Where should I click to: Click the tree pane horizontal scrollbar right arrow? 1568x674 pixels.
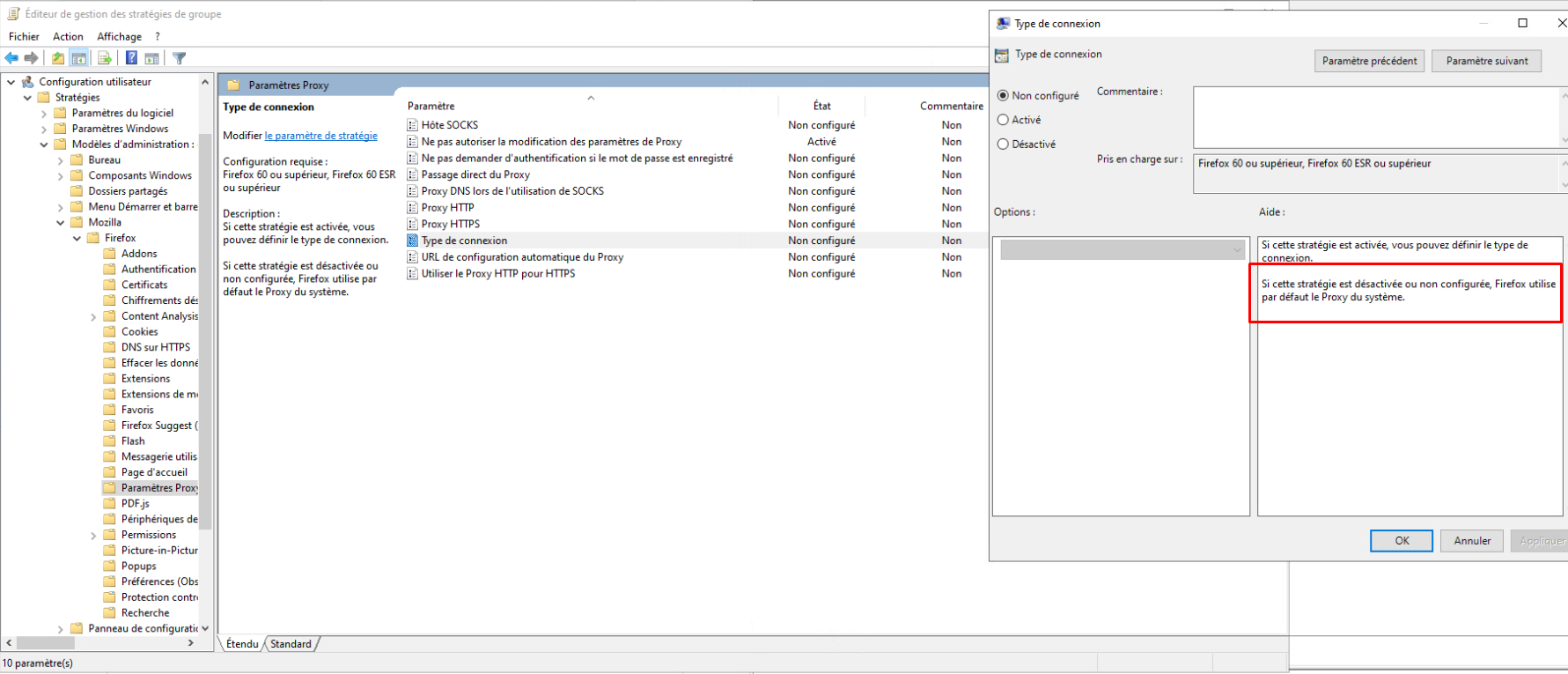pyautogui.click(x=191, y=643)
